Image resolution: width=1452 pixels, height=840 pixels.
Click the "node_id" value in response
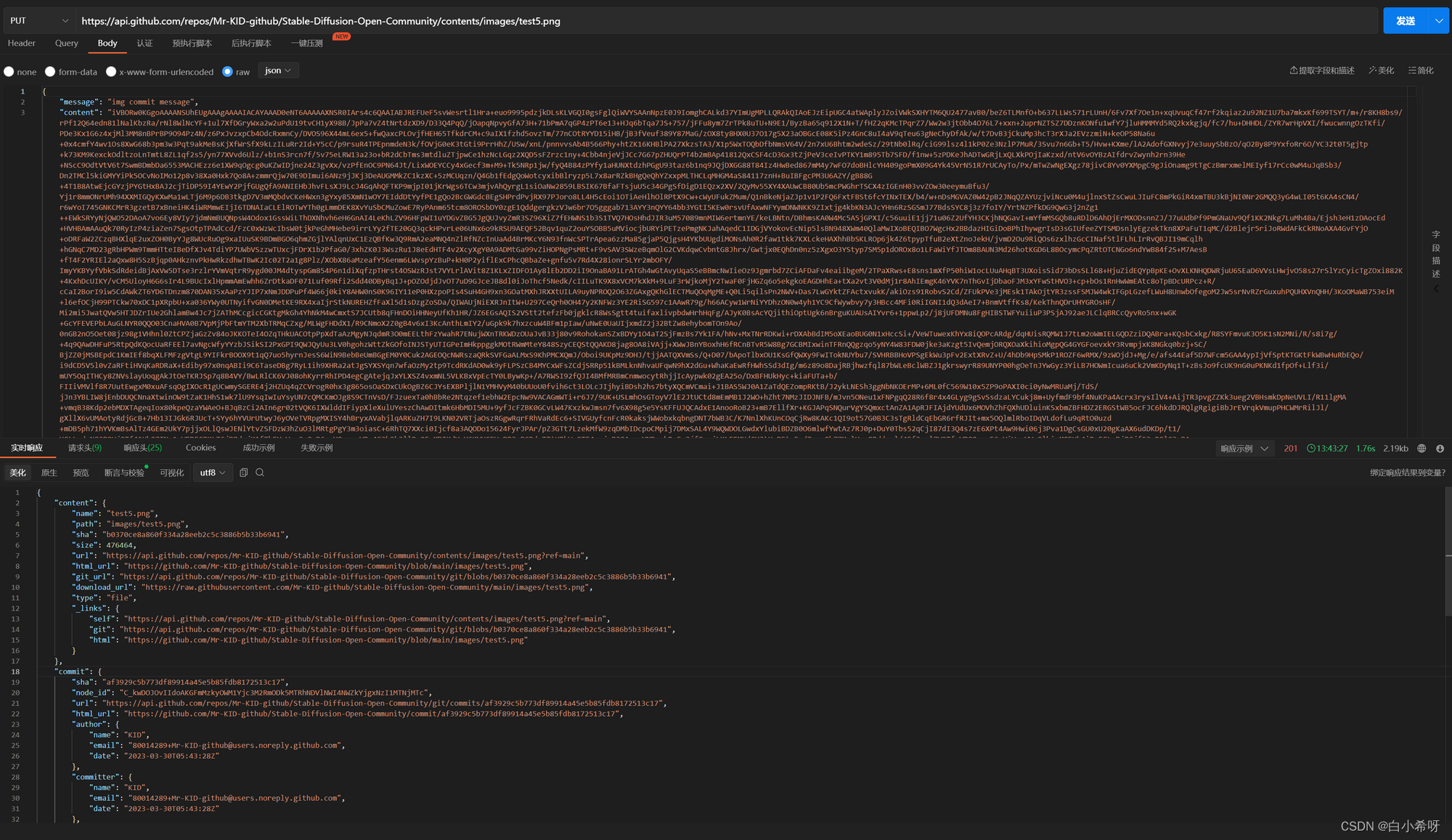[x=273, y=693]
